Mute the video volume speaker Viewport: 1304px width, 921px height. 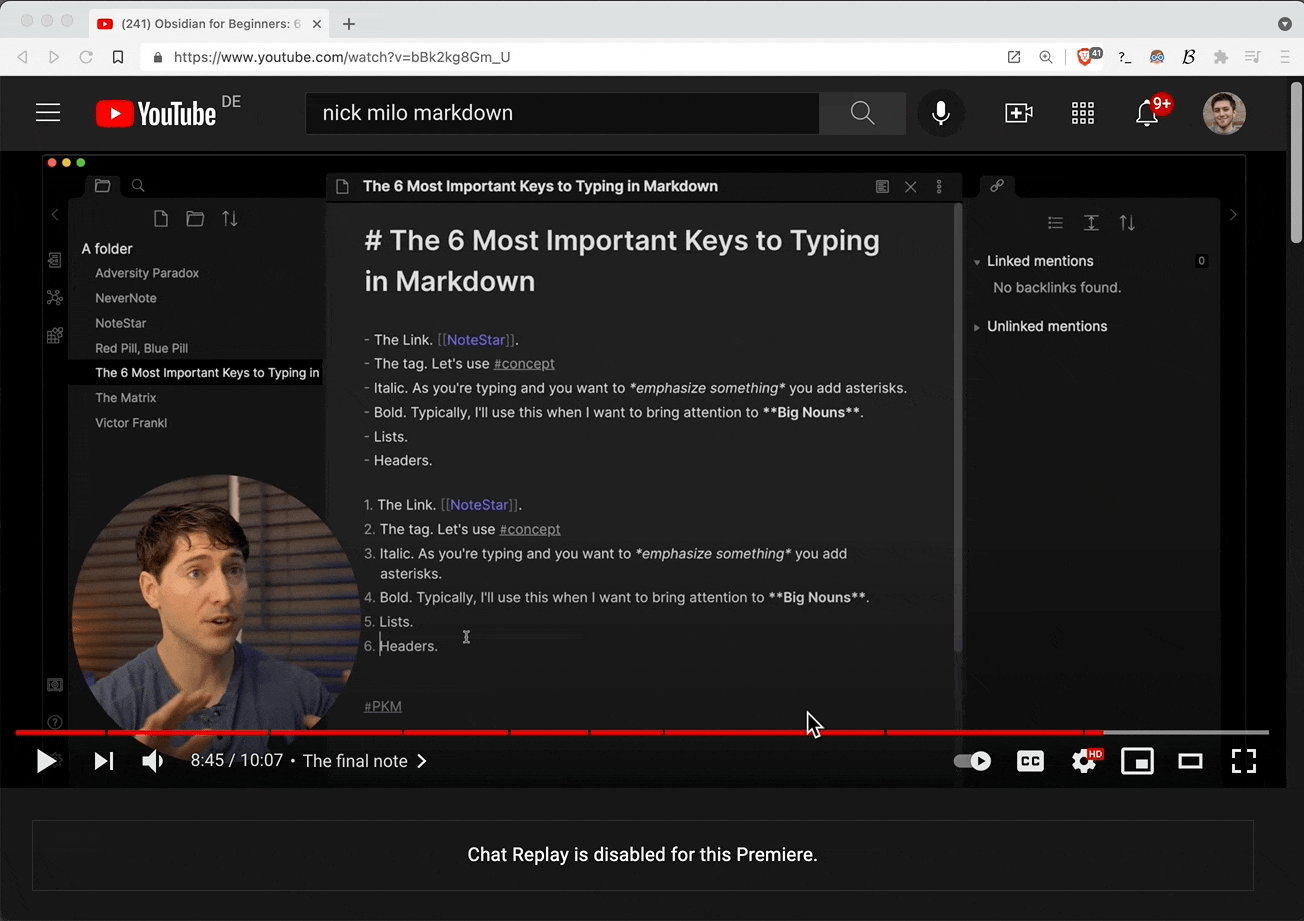pyautogui.click(x=153, y=761)
